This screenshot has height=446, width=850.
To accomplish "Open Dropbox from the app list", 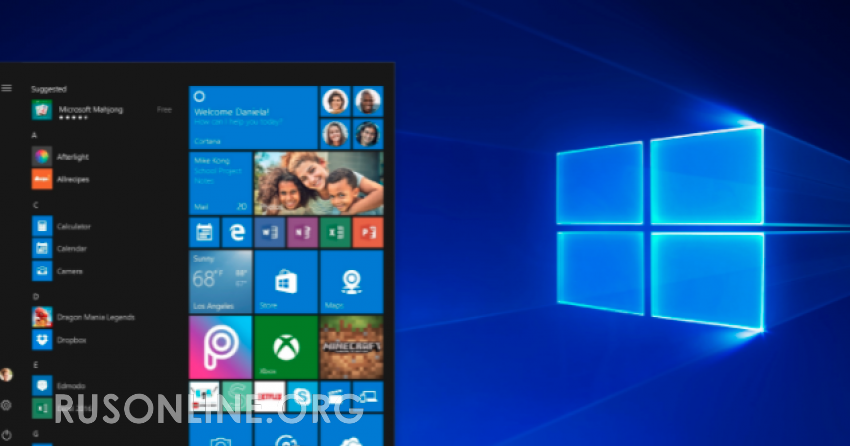I will (59, 340).
